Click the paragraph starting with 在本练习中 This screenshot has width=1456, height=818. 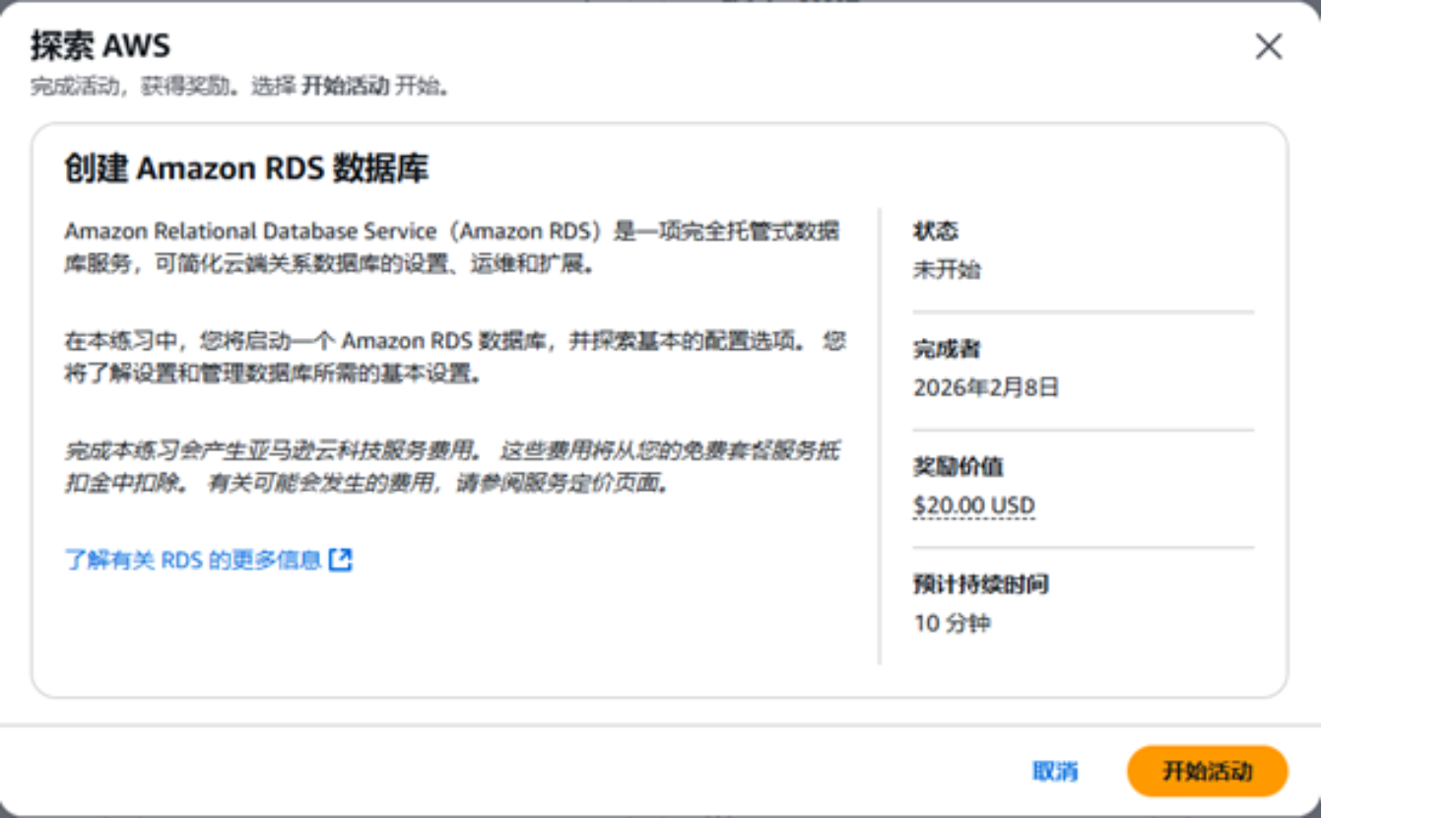pyautogui.click(x=453, y=357)
